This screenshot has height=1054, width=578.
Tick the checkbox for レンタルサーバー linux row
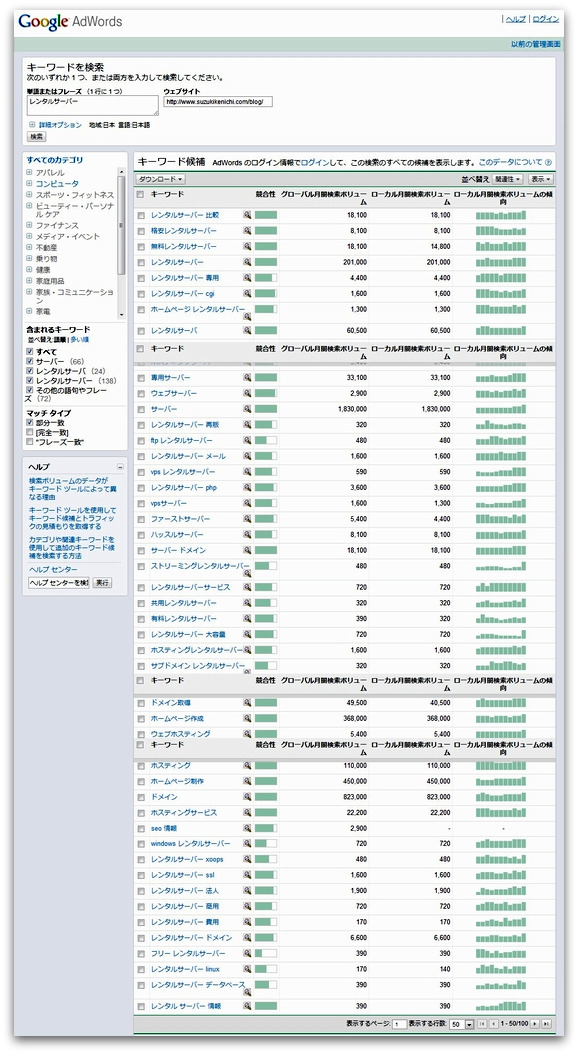click(141, 969)
